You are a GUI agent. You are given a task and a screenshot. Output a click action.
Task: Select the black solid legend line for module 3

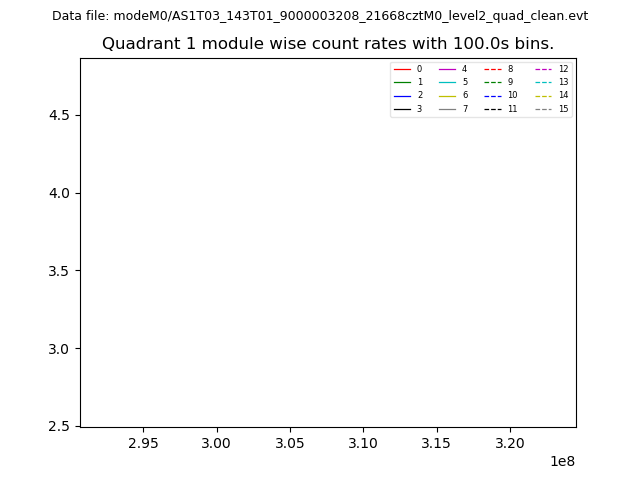(x=402, y=109)
